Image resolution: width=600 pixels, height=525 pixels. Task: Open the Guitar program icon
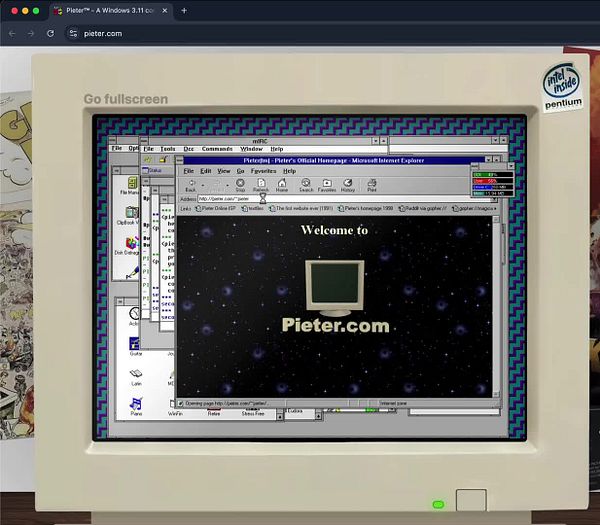pyautogui.click(x=134, y=343)
